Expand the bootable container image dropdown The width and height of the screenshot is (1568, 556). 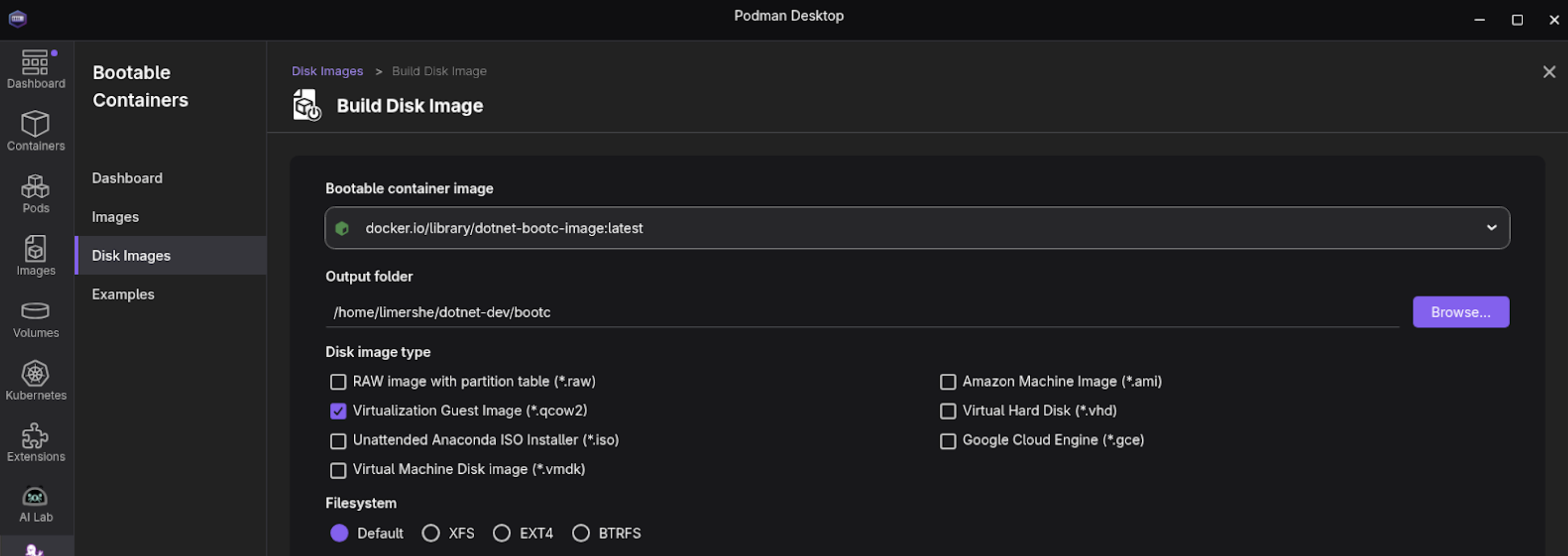tap(1492, 228)
